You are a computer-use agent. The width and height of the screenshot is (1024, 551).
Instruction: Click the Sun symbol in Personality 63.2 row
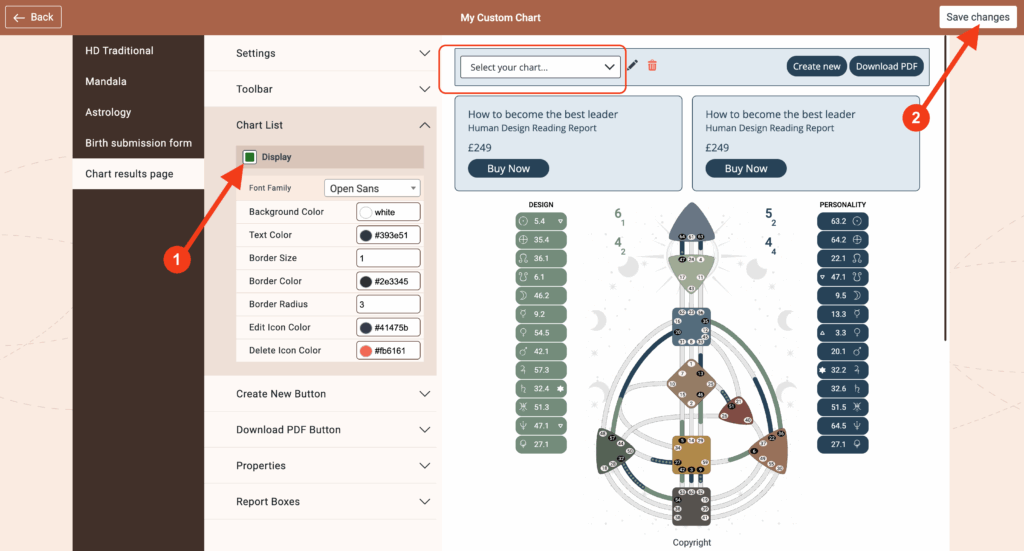coord(855,221)
